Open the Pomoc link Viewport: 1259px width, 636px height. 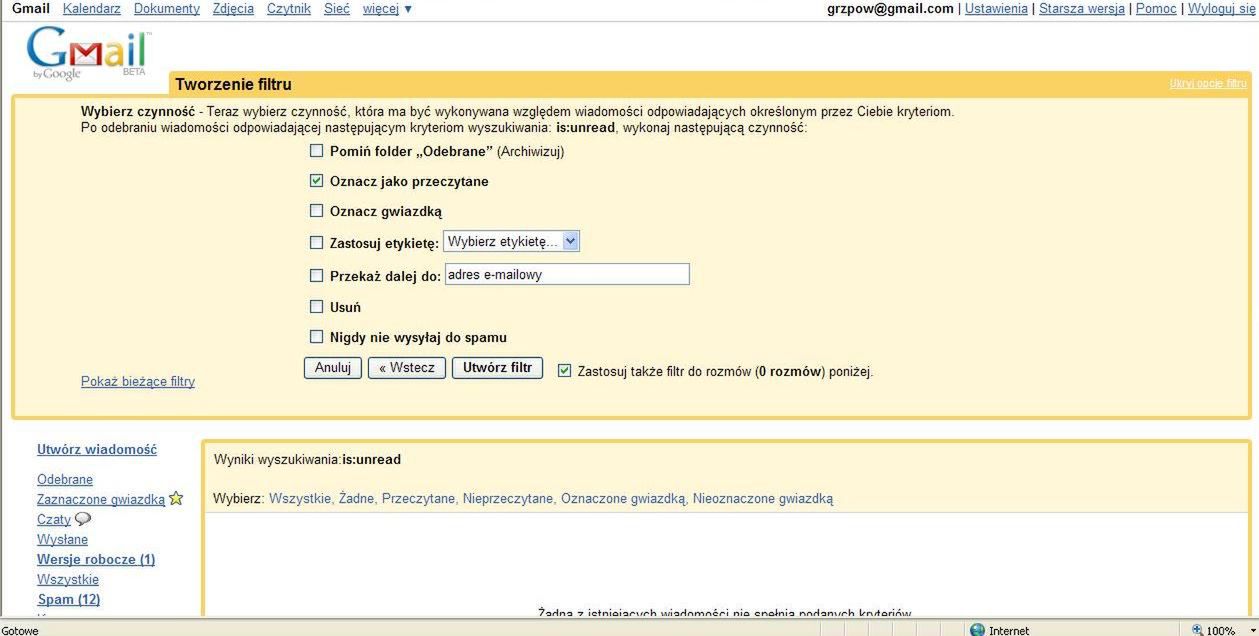click(1156, 9)
